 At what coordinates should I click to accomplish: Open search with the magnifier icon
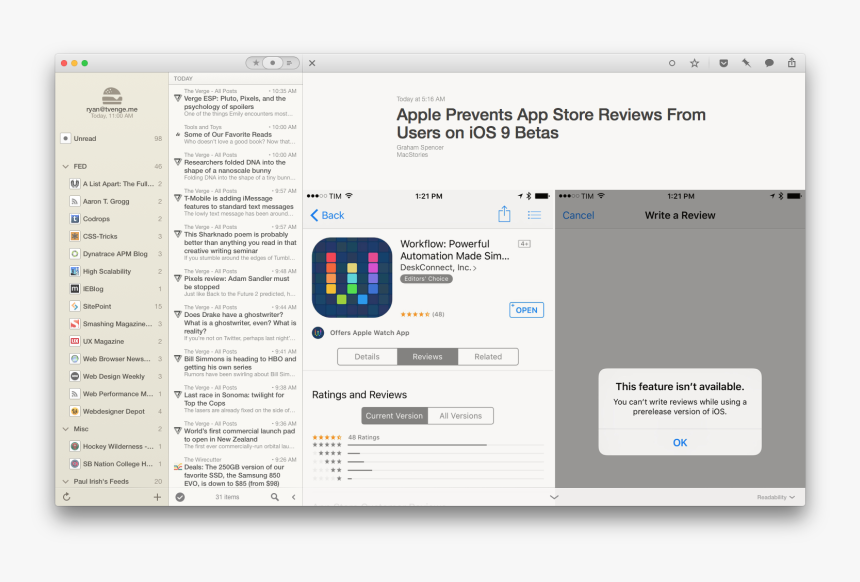click(x=274, y=496)
